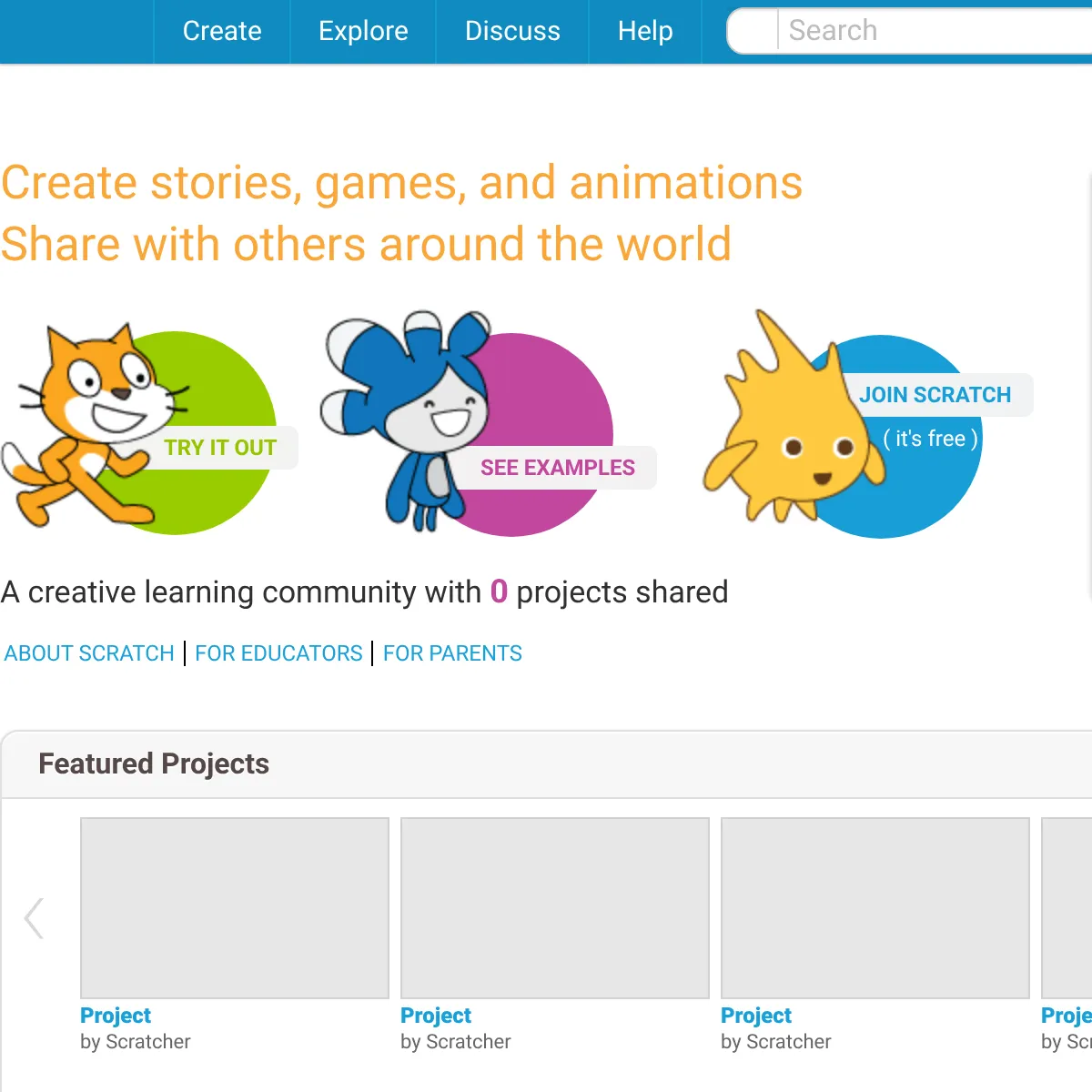Open the FOR PARENTS link

(452, 653)
